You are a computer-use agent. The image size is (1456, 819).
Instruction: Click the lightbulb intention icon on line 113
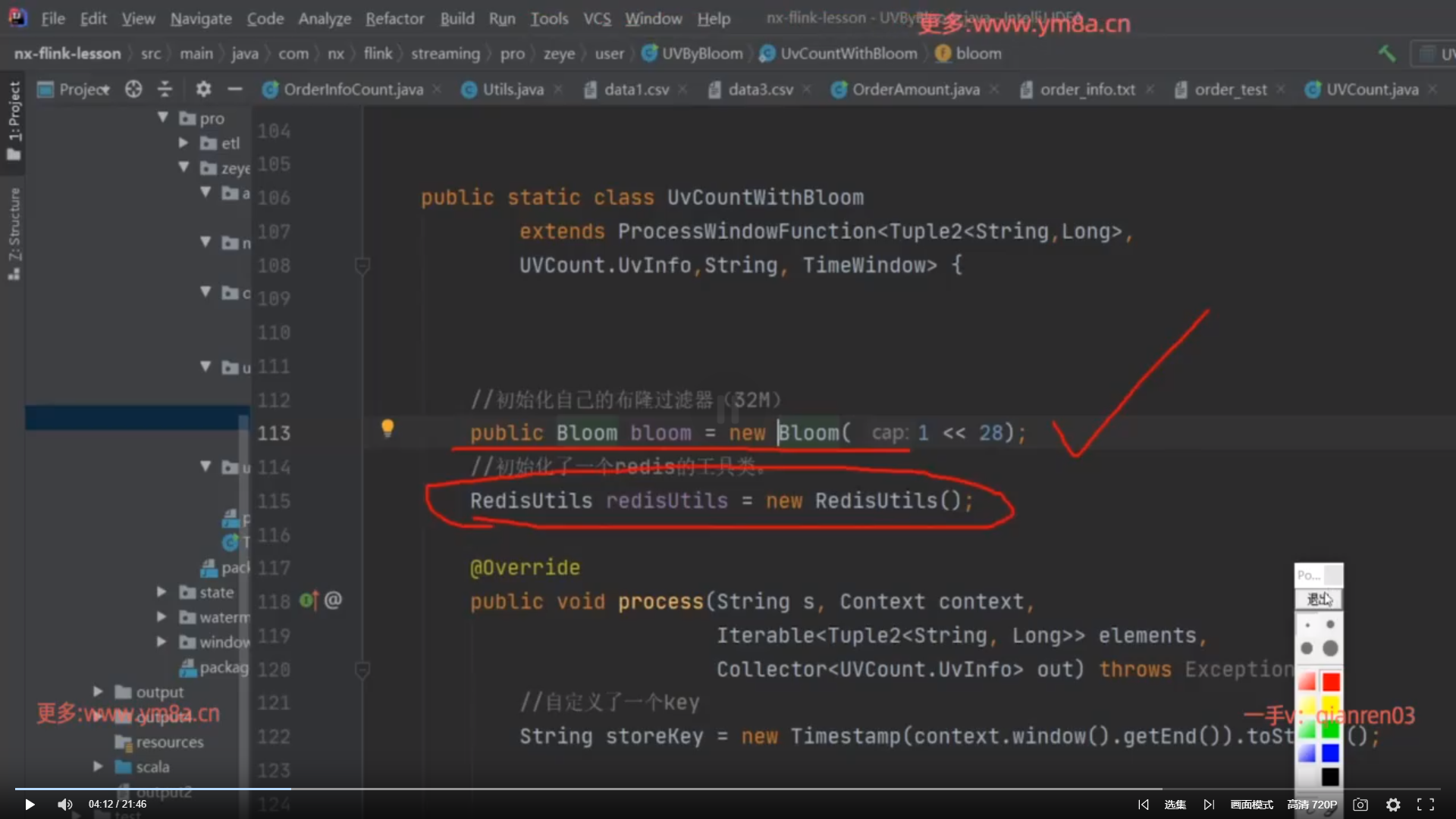pos(388,428)
